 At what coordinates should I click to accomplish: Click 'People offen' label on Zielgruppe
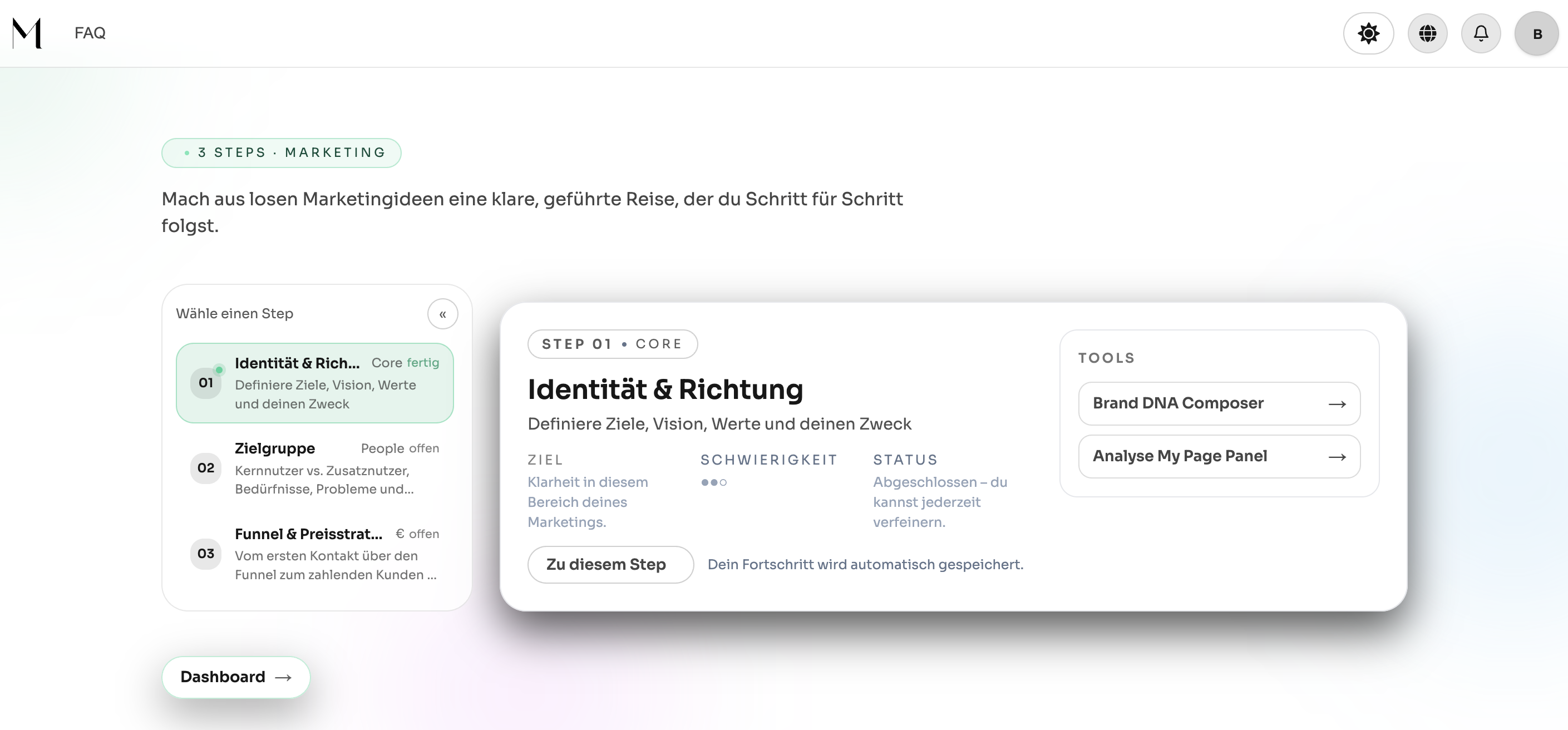(400, 448)
